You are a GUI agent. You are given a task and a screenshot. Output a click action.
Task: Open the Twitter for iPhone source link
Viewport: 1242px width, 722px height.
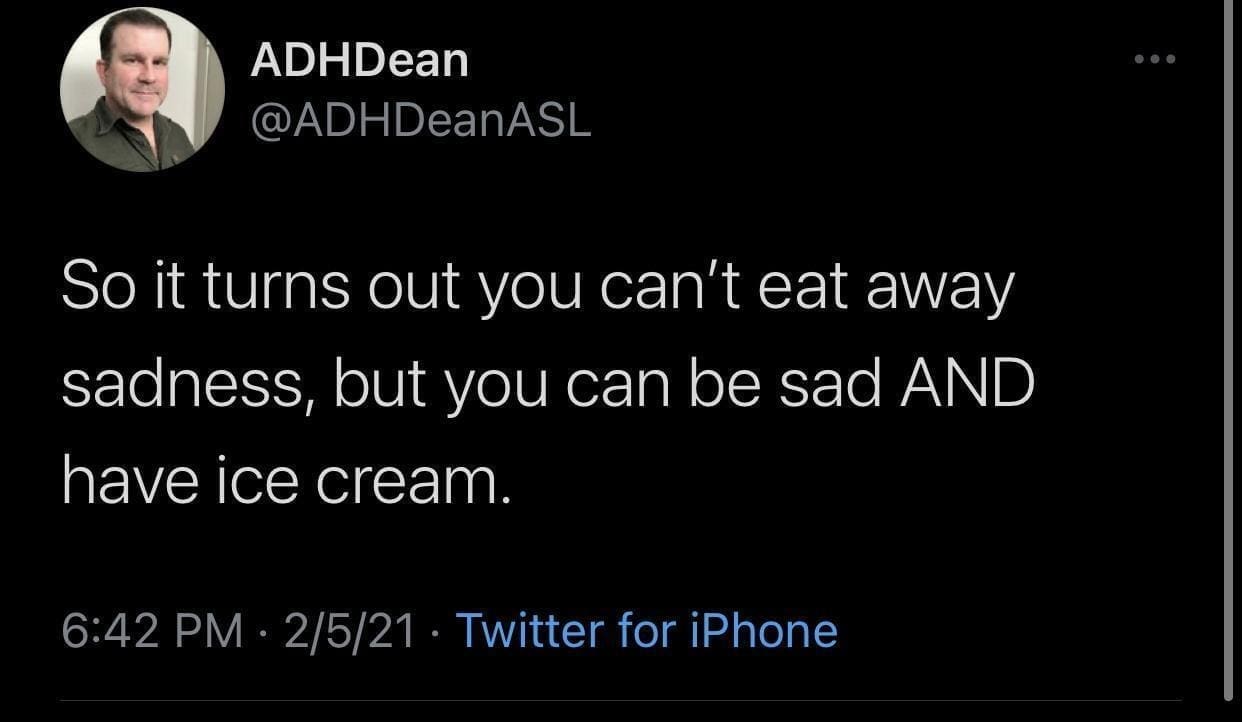[646, 631]
